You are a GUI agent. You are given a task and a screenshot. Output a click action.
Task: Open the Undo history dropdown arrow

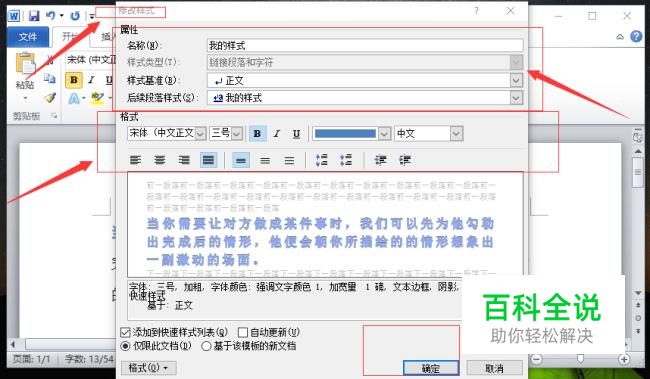click(x=62, y=16)
